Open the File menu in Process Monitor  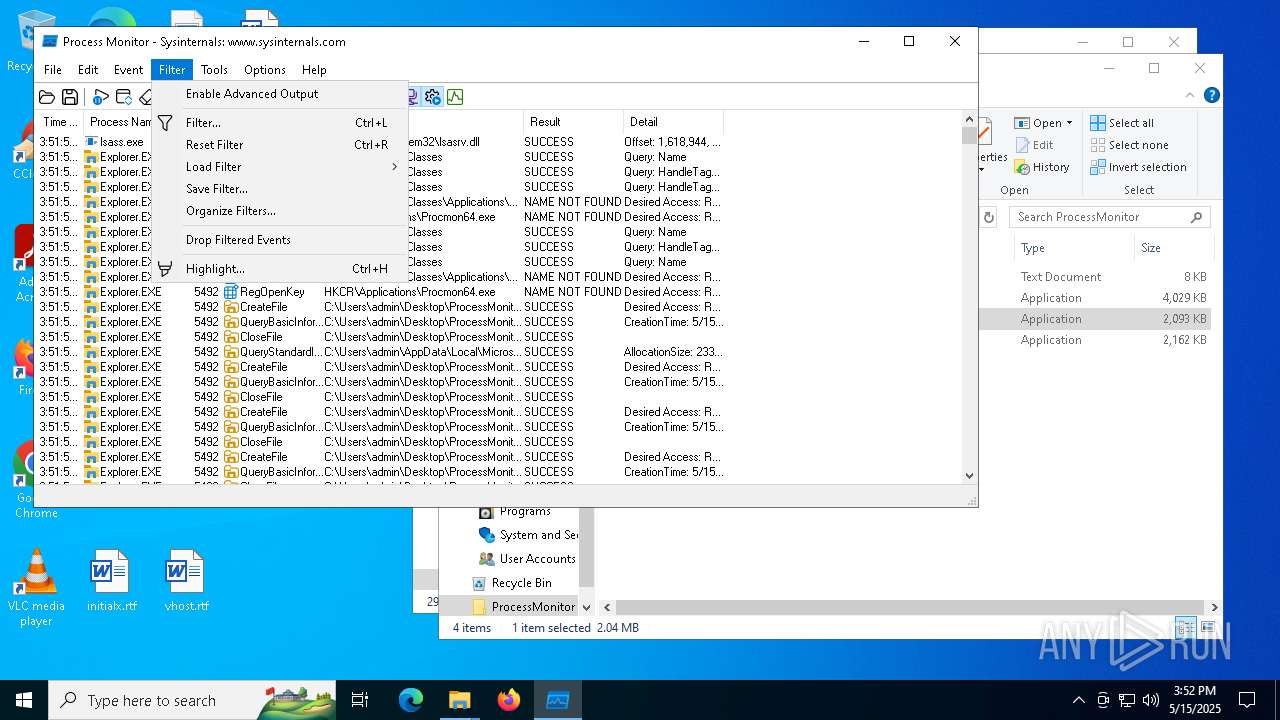(x=53, y=70)
